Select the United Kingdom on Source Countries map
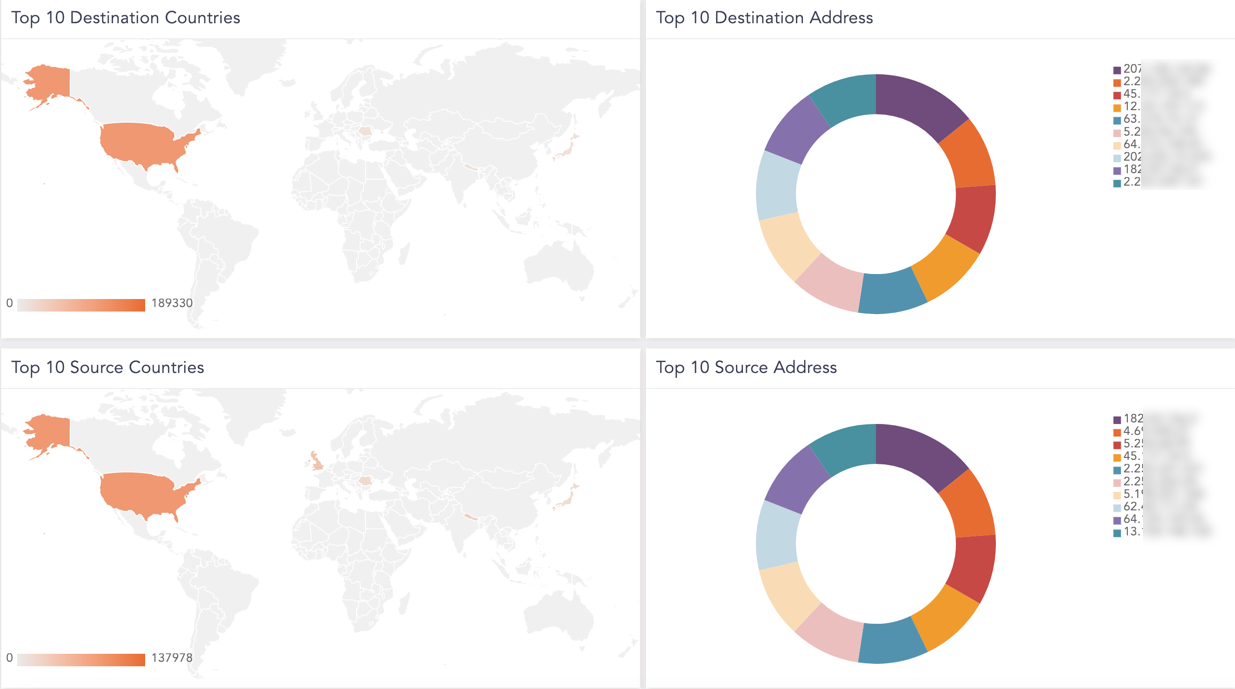The width and height of the screenshot is (1235, 689). [317, 461]
